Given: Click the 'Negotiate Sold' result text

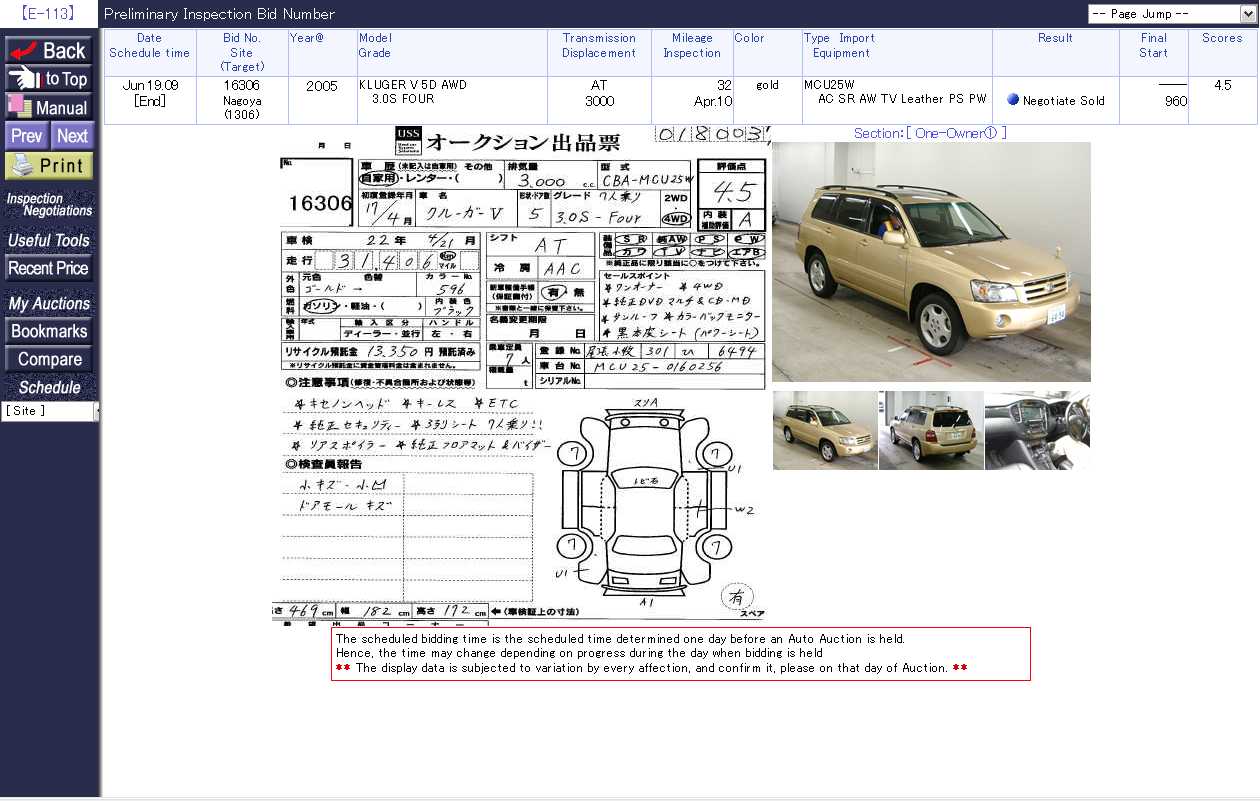Looking at the screenshot, I should point(1064,101).
